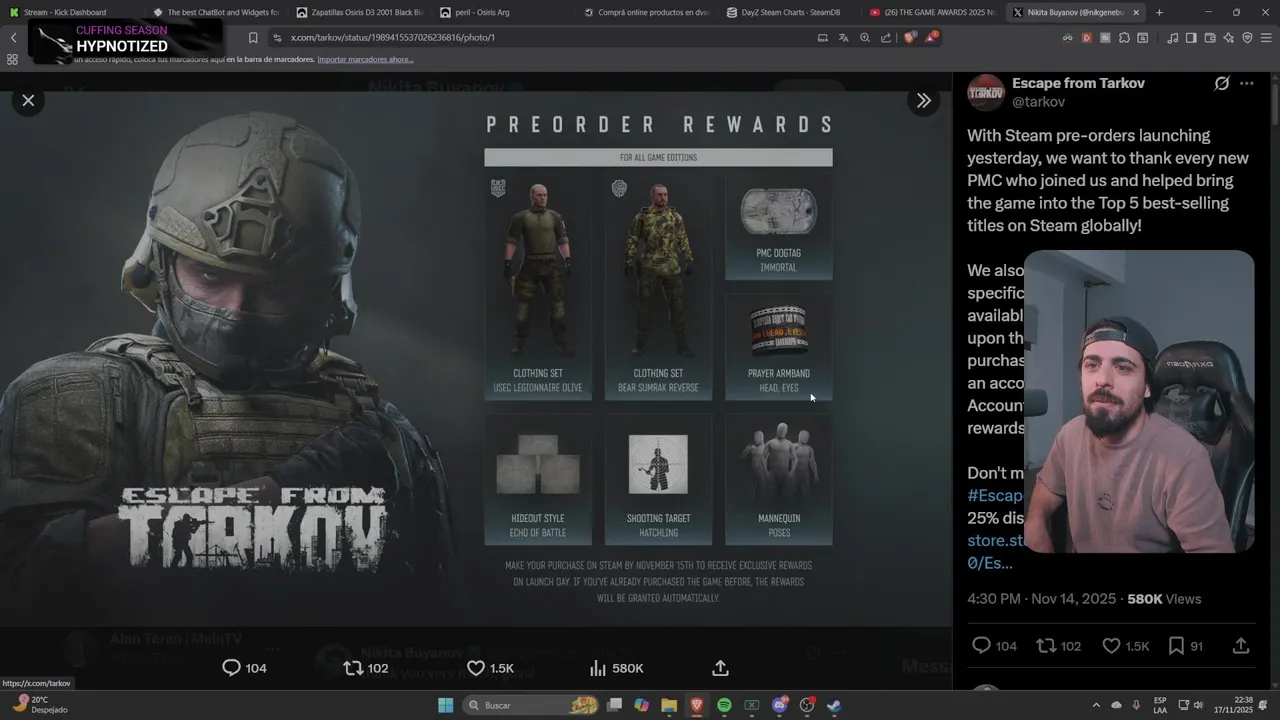Open the music note playlist icon
This screenshot has height=720, width=1280.
tap(1171, 38)
